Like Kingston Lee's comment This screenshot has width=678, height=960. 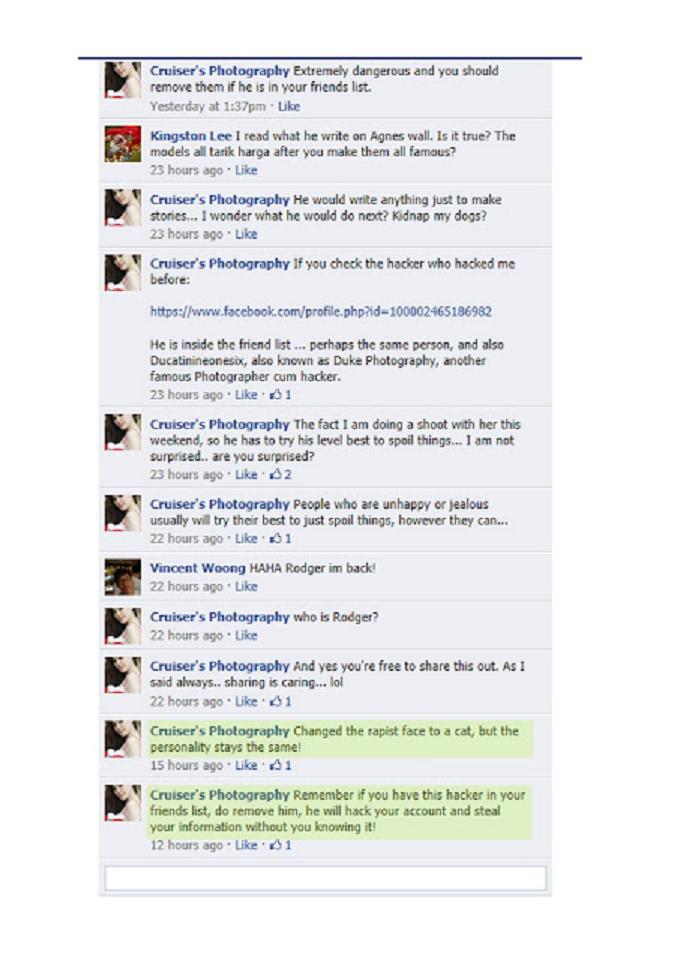(246, 170)
